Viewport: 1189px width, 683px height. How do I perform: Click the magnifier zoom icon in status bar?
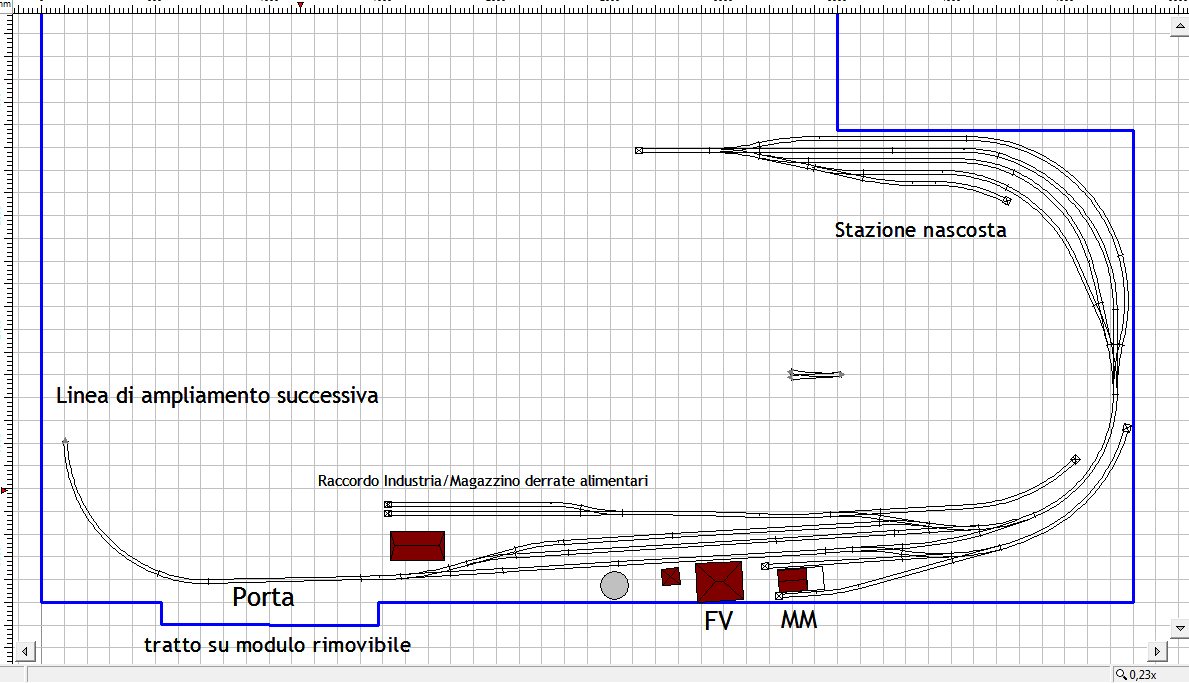(1122, 675)
